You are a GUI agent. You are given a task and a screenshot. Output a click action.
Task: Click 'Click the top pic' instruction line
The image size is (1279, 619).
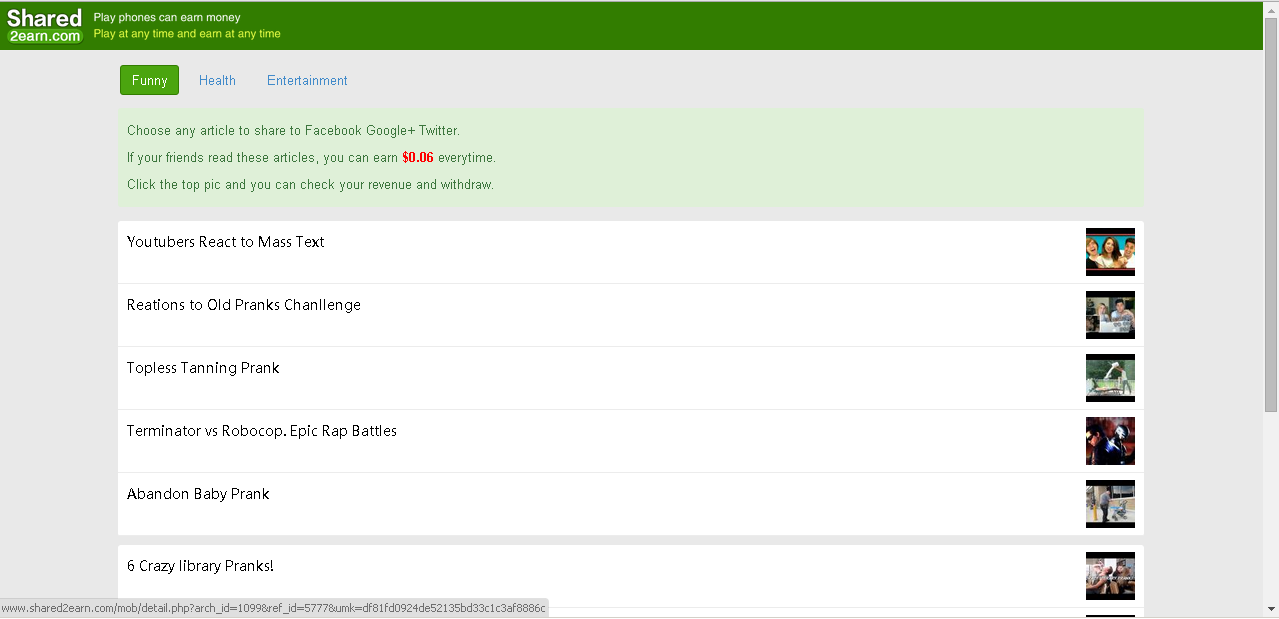pyautogui.click(x=310, y=185)
